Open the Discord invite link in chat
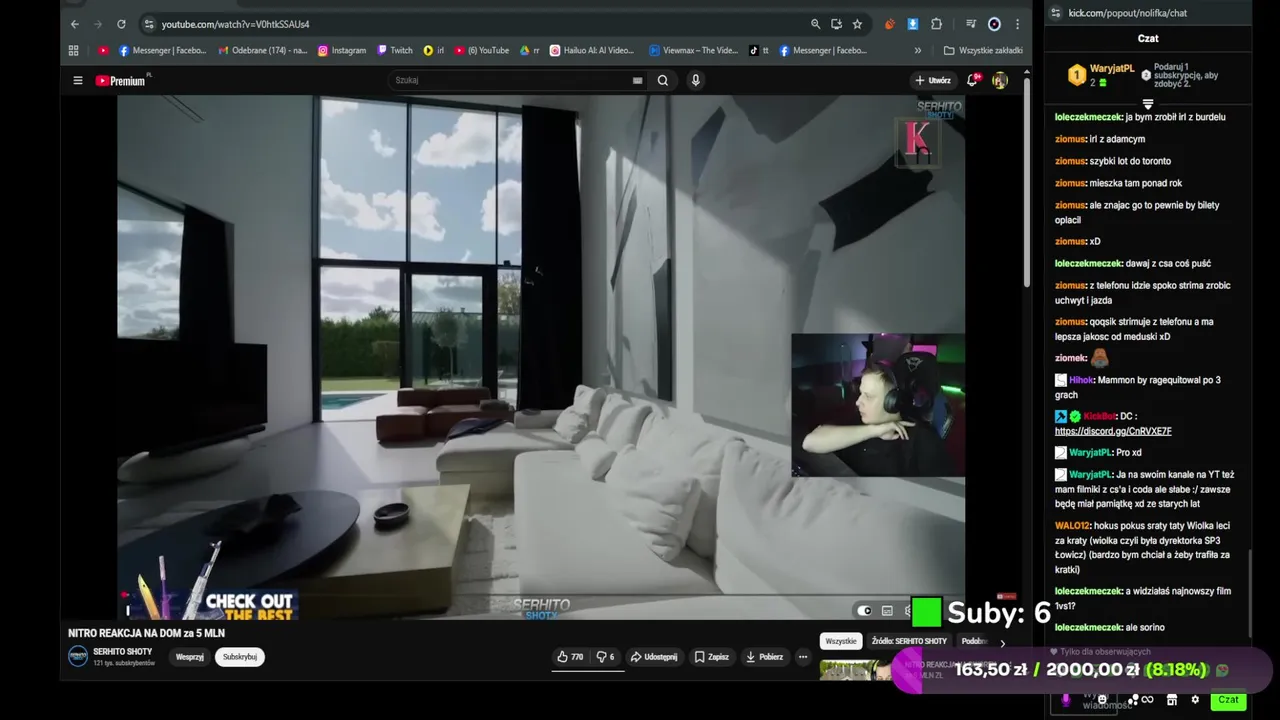This screenshot has height=720, width=1280. pos(1113,431)
